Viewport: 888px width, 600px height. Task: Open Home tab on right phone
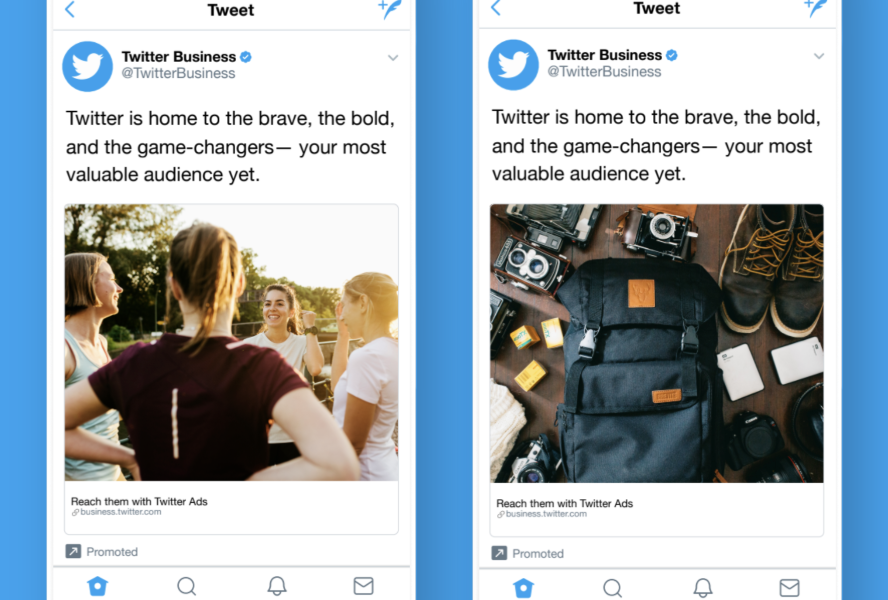click(x=523, y=588)
